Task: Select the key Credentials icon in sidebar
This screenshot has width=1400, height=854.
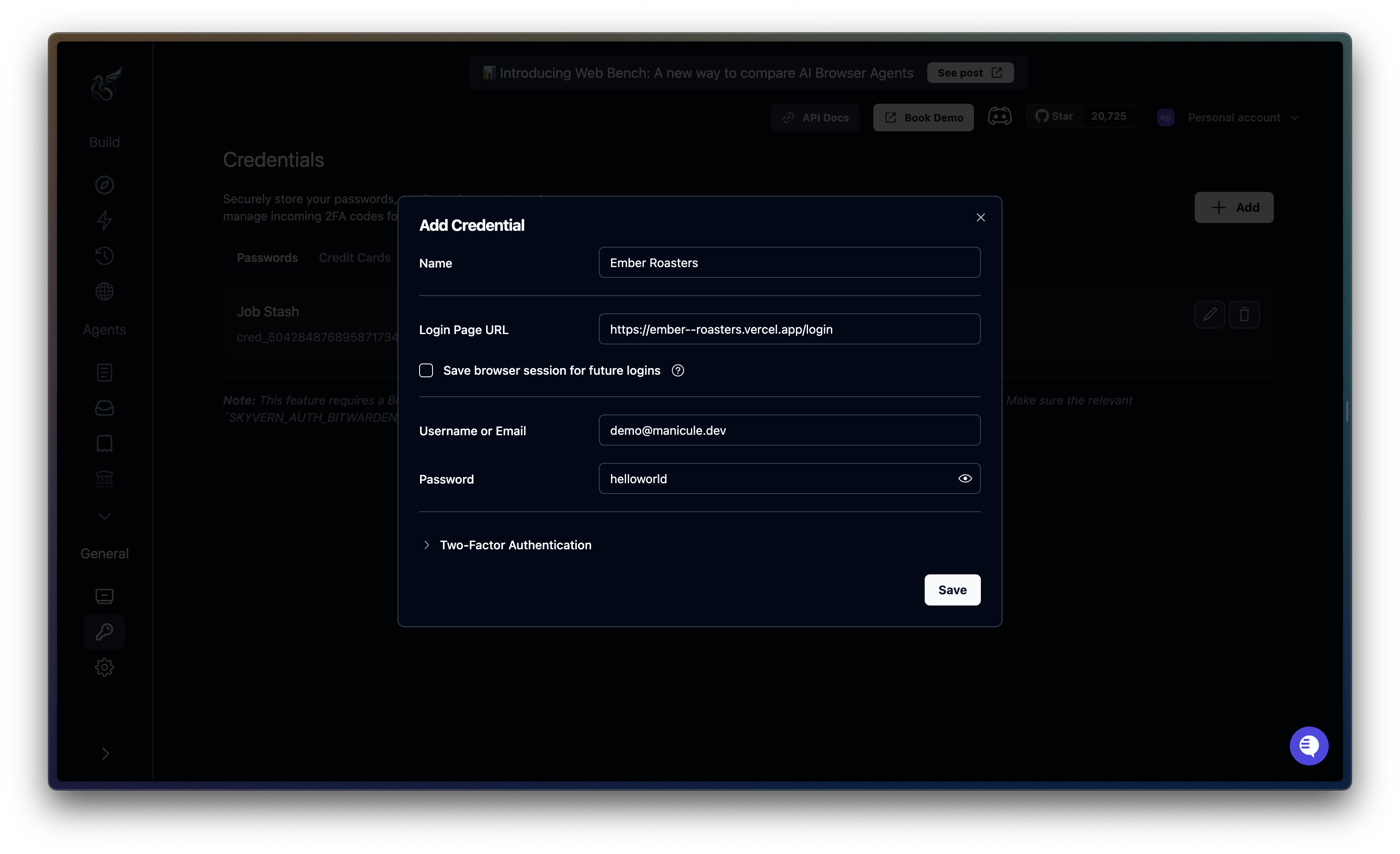Action: (x=105, y=631)
